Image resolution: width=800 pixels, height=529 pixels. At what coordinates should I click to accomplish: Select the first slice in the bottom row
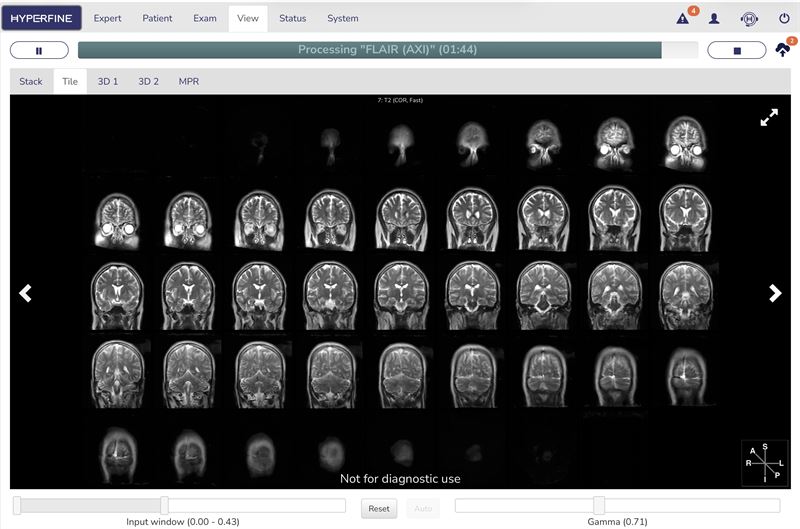[x=117, y=455]
